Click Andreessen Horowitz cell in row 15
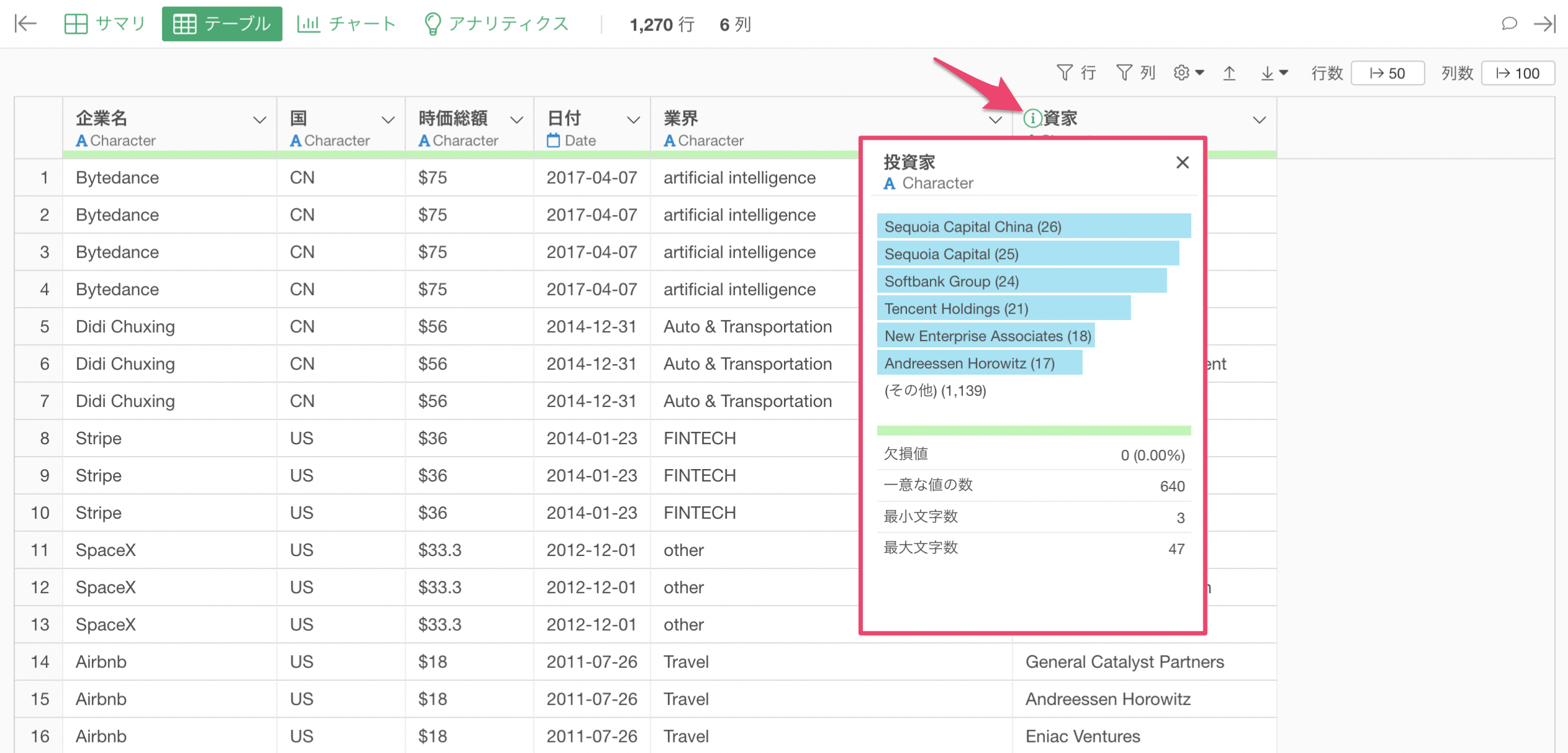The width and height of the screenshot is (1568, 753). click(x=1144, y=700)
